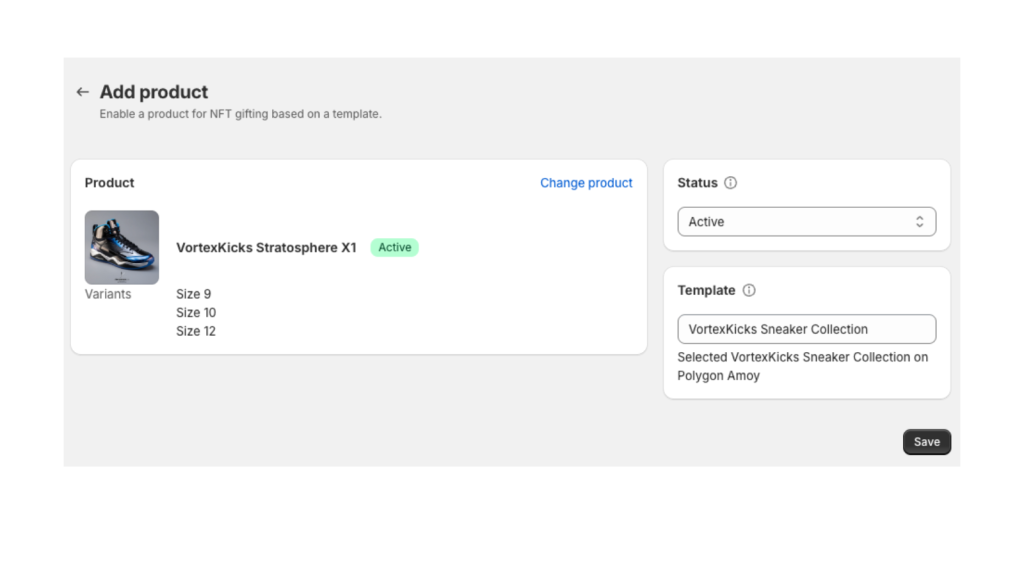Click the info icon beside Template

click(749, 290)
